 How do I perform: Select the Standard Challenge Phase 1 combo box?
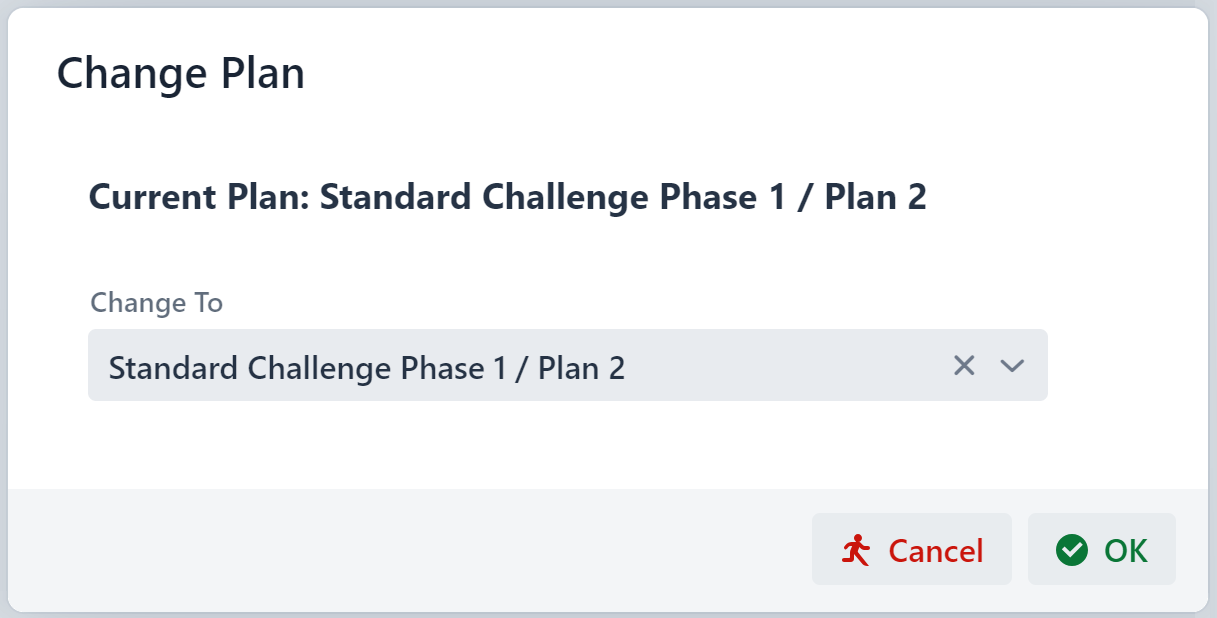click(x=500, y=366)
